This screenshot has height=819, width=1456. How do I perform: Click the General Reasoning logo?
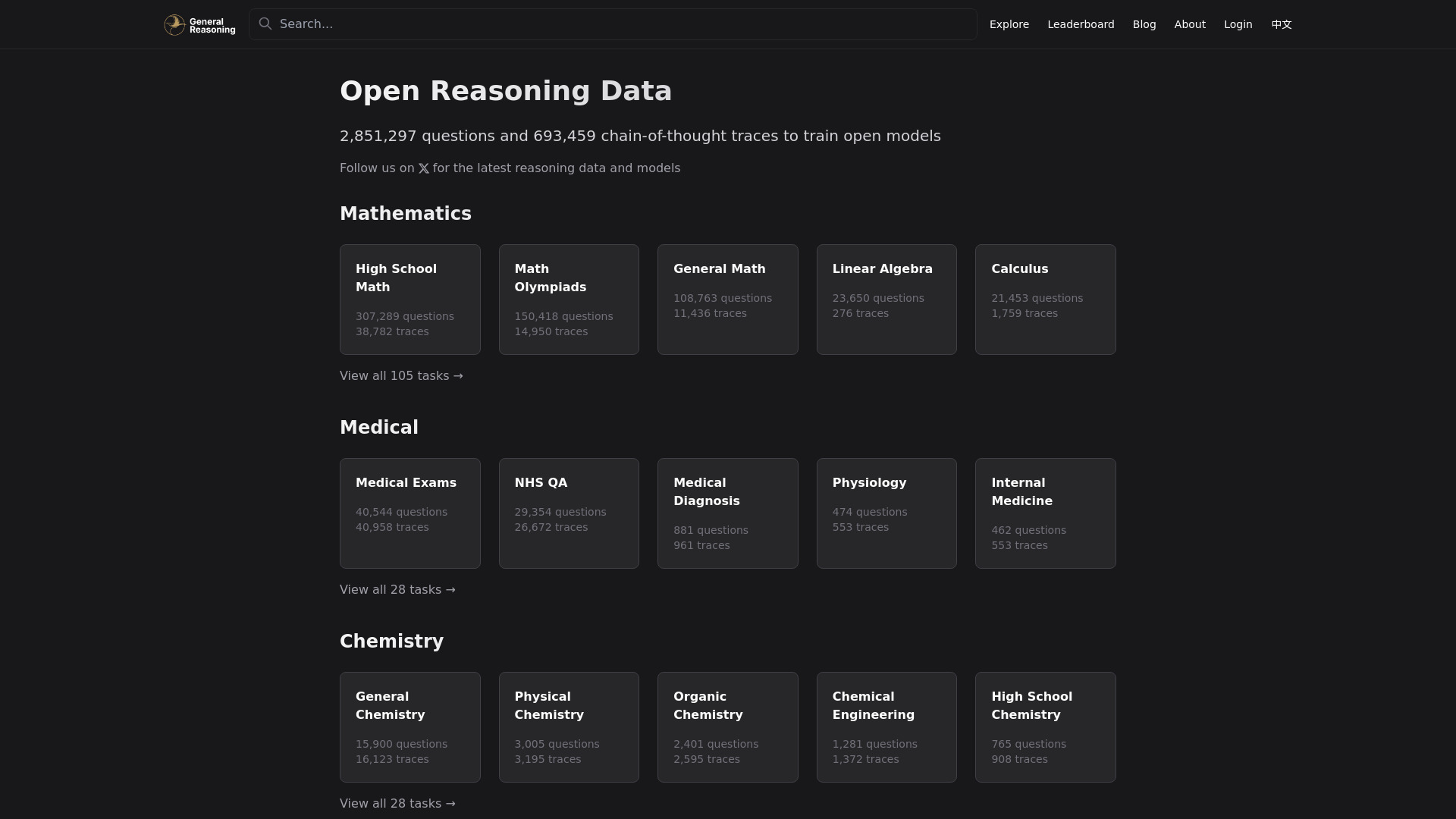199,25
